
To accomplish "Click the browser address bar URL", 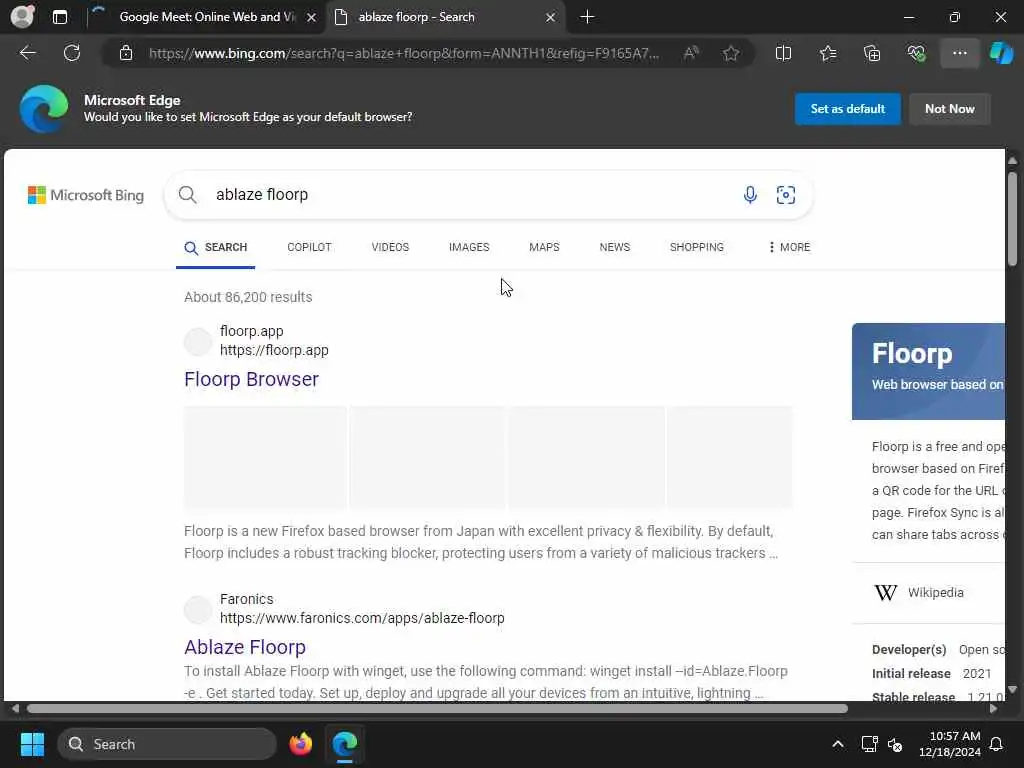I will click(x=404, y=53).
